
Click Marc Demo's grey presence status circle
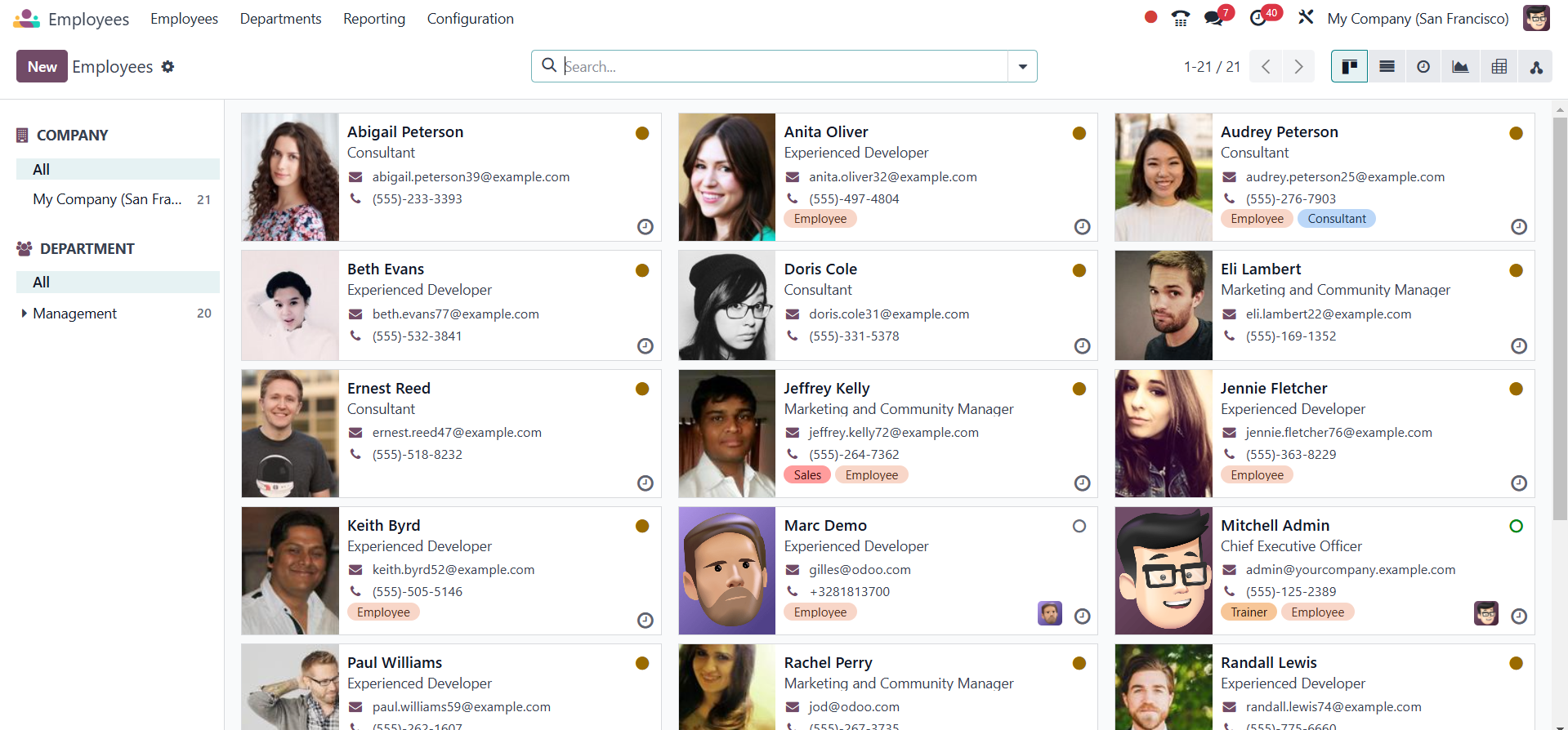(x=1079, y=526)
